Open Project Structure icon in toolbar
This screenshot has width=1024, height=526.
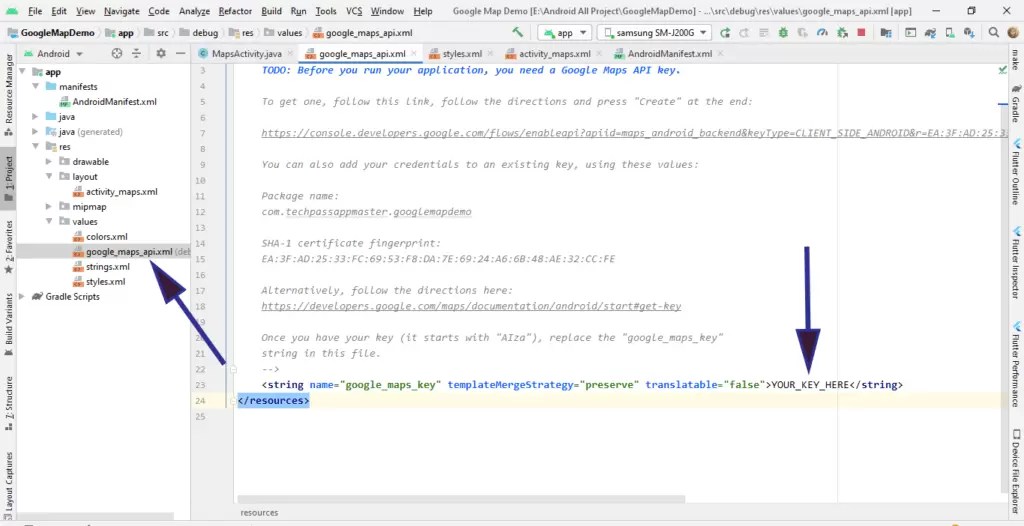tap(886, 33)
